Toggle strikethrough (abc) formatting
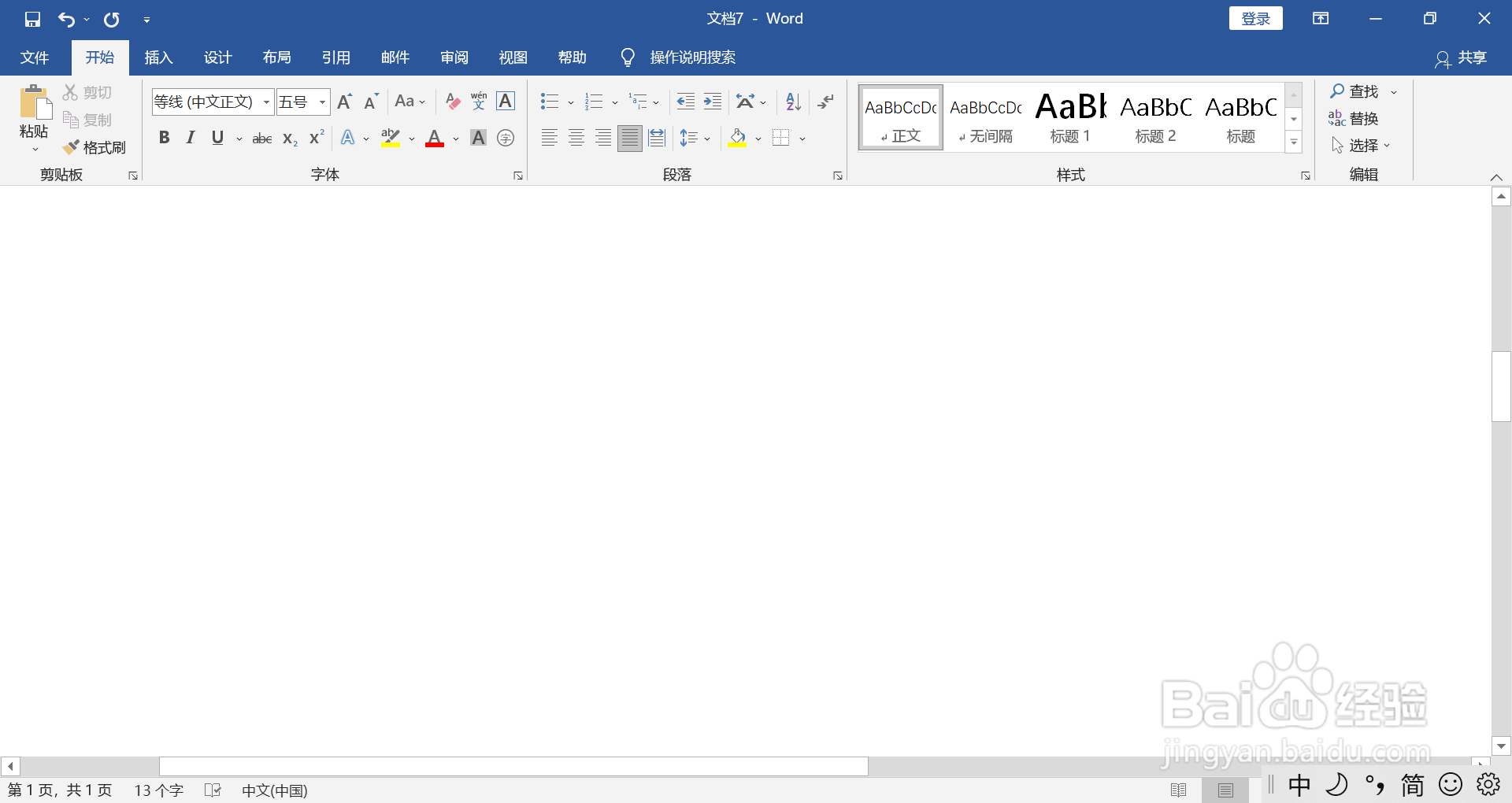 pos(262,139)
